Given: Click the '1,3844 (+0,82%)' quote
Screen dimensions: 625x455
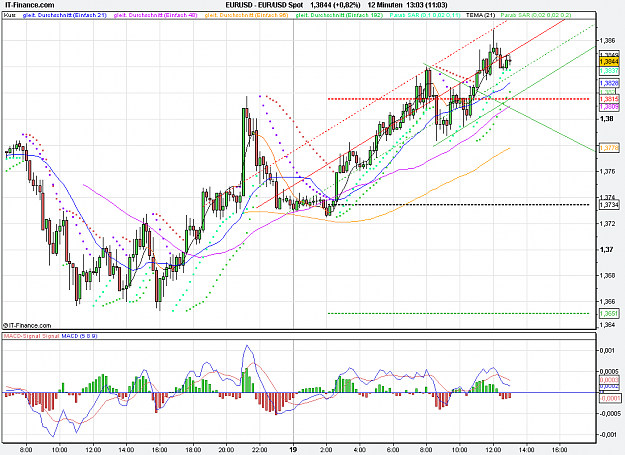Looking at the screenshot, I should (x=335, y=5).
